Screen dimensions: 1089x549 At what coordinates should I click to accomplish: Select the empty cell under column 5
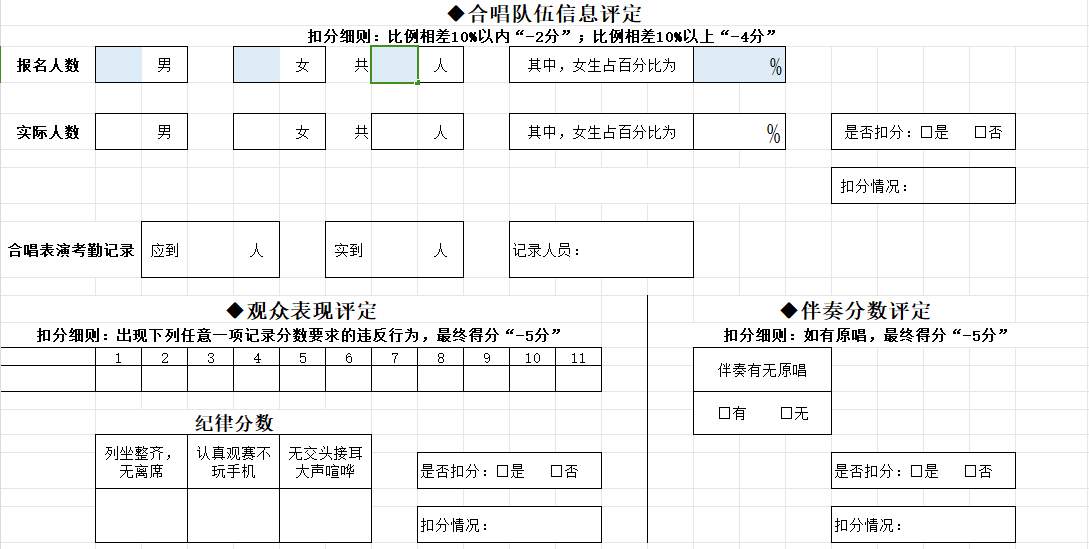pyautogui.click(x=302, y=378)
